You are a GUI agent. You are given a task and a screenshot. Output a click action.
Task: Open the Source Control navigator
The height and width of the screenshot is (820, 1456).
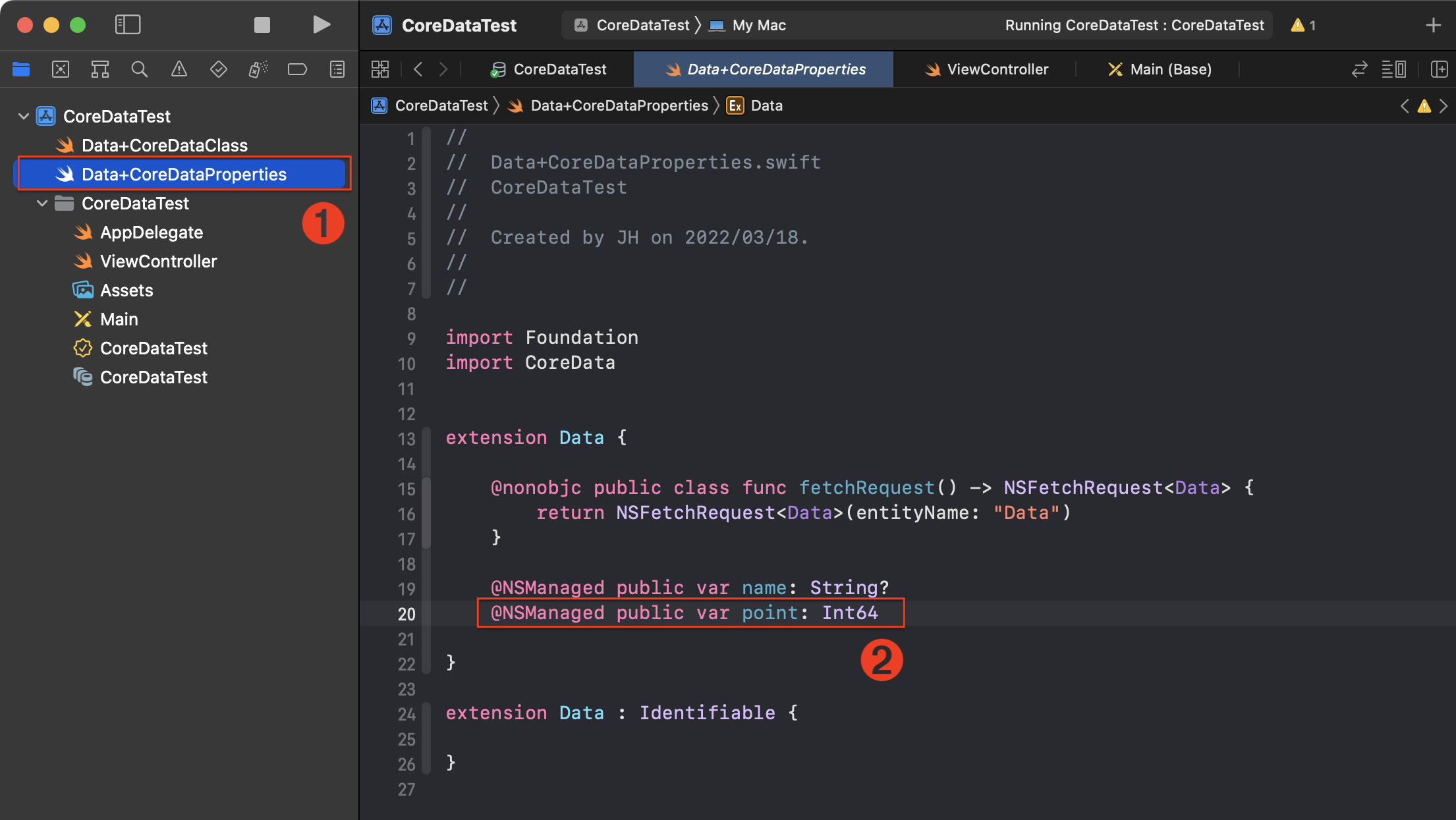tap(61, 69)
